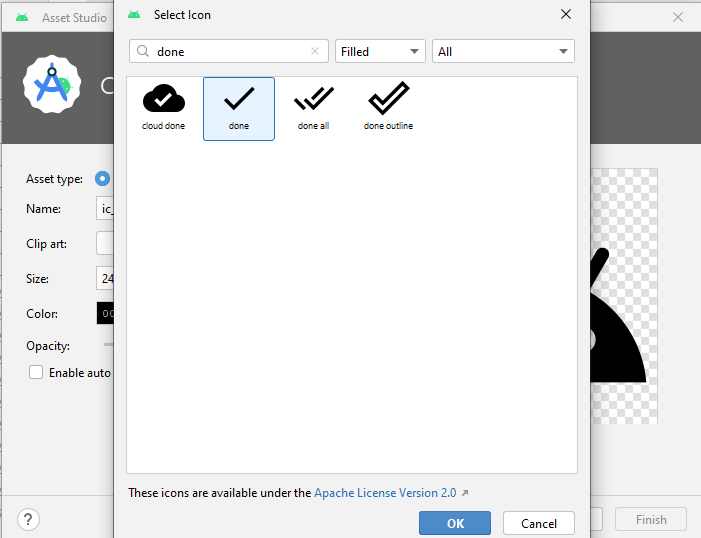The width and height of the screenshot is (701, 538).
Task: Clear the search field text
Action: coord(316,52)
